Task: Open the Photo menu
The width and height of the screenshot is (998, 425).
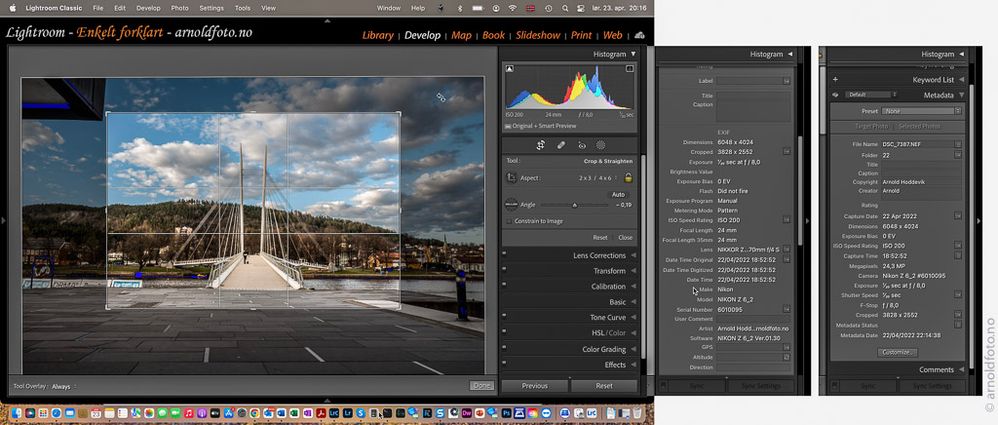Action: click(179, 8)
